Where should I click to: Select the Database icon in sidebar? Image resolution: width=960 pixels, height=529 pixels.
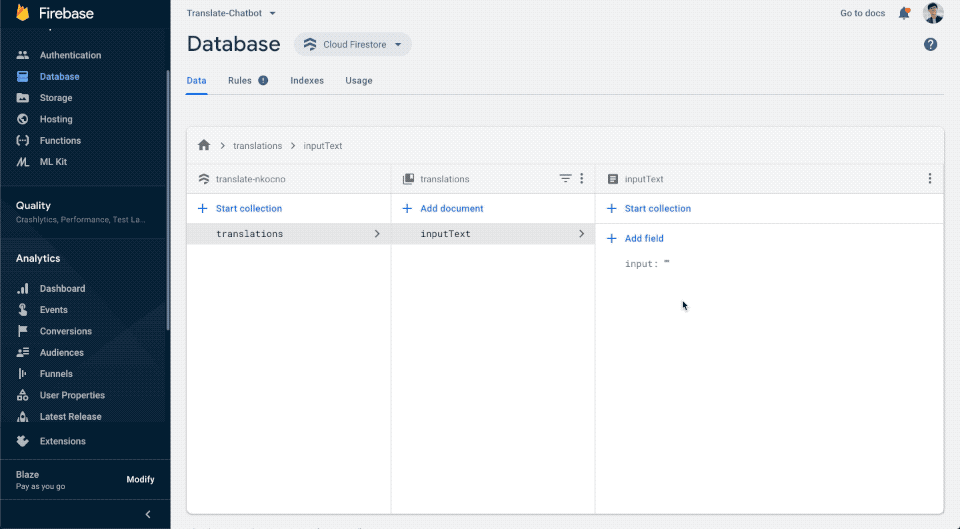(23, 77)
